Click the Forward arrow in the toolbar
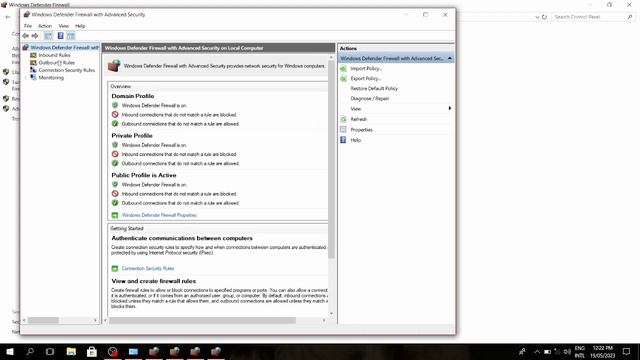 (x=35, y=36)
